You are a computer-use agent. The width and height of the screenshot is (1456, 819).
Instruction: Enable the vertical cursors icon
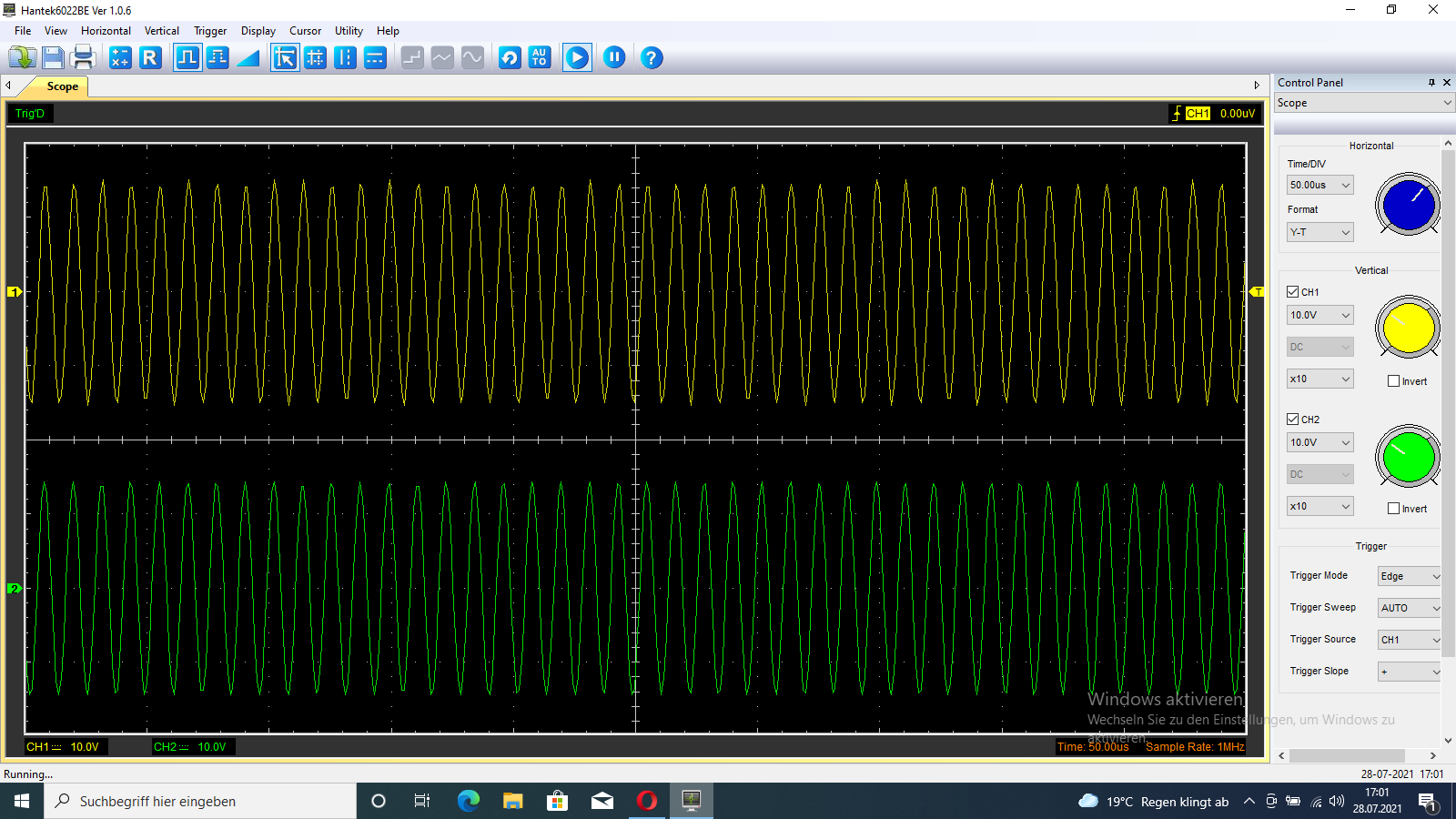pos(345,58)
